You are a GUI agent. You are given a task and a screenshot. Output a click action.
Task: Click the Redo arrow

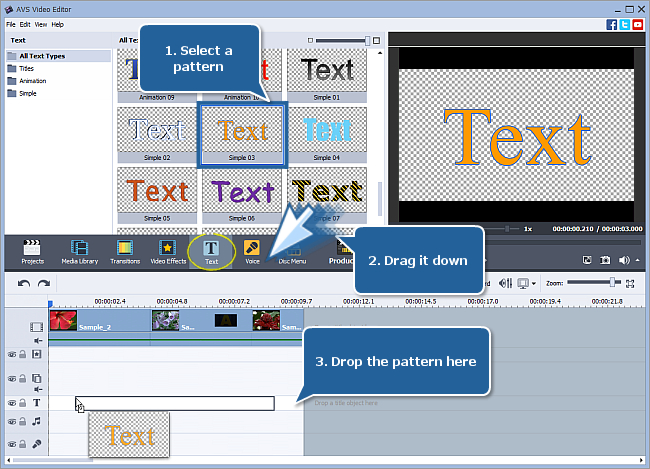pyautogui.click(x=44, y=284)
